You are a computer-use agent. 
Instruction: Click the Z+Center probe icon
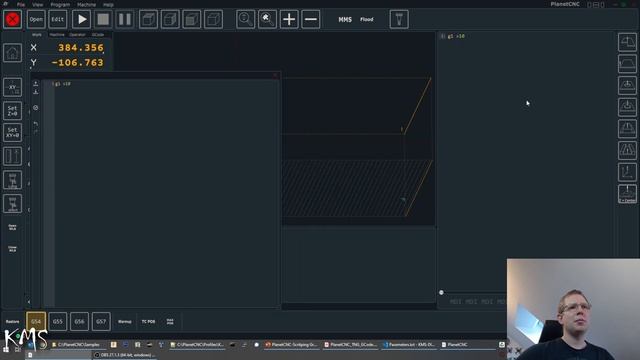pyautogui.click(x=627, y=193)
